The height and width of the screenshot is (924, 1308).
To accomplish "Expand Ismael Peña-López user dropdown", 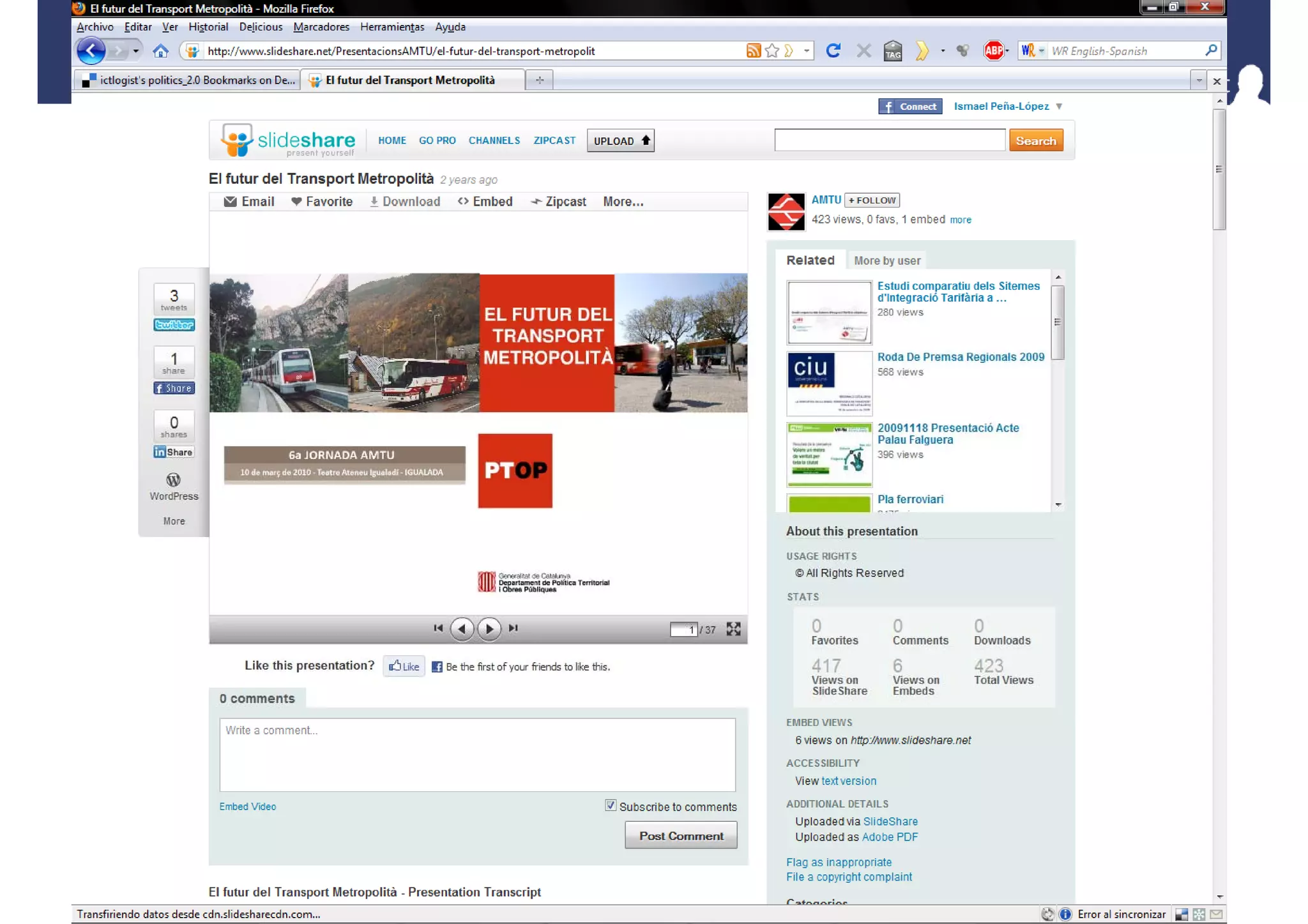I will point(1059,106).
